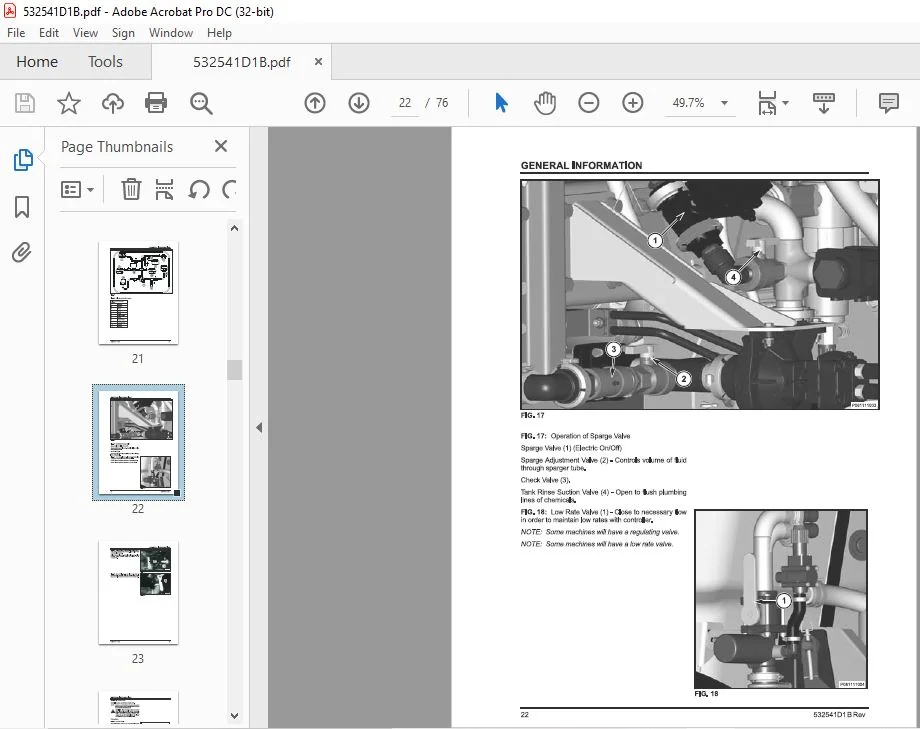Click the scrolling mode keyboard icon
Viewport: 920px width, 729px height.
click(x=824, y=103)
